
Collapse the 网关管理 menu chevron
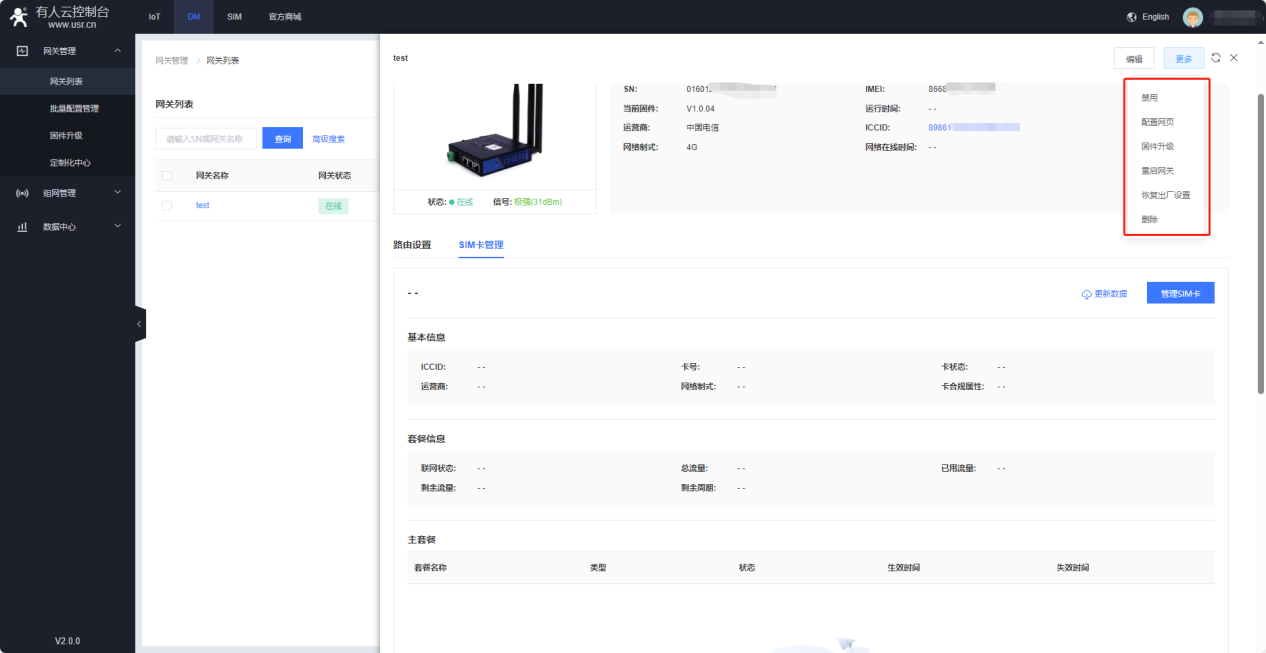point(117,51)
